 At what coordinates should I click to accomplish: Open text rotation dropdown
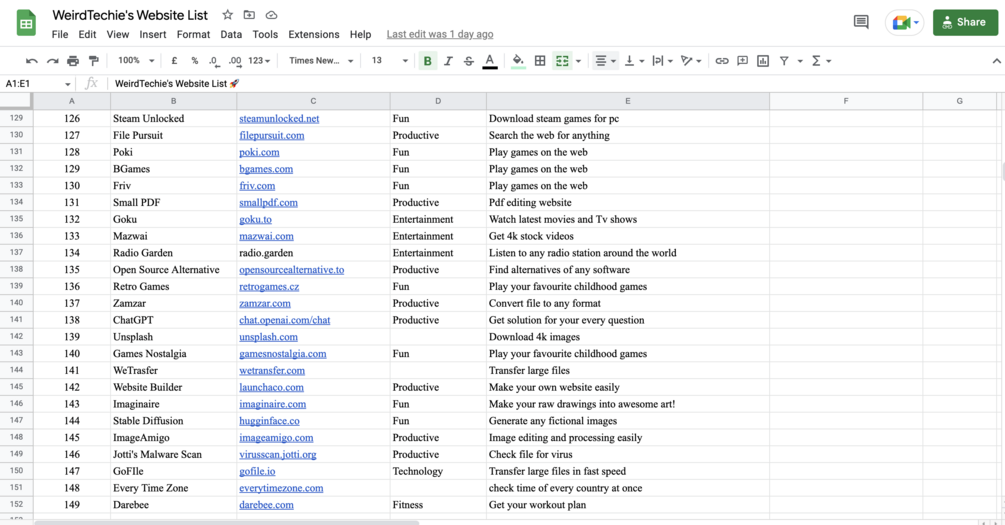tap(691, 61)
